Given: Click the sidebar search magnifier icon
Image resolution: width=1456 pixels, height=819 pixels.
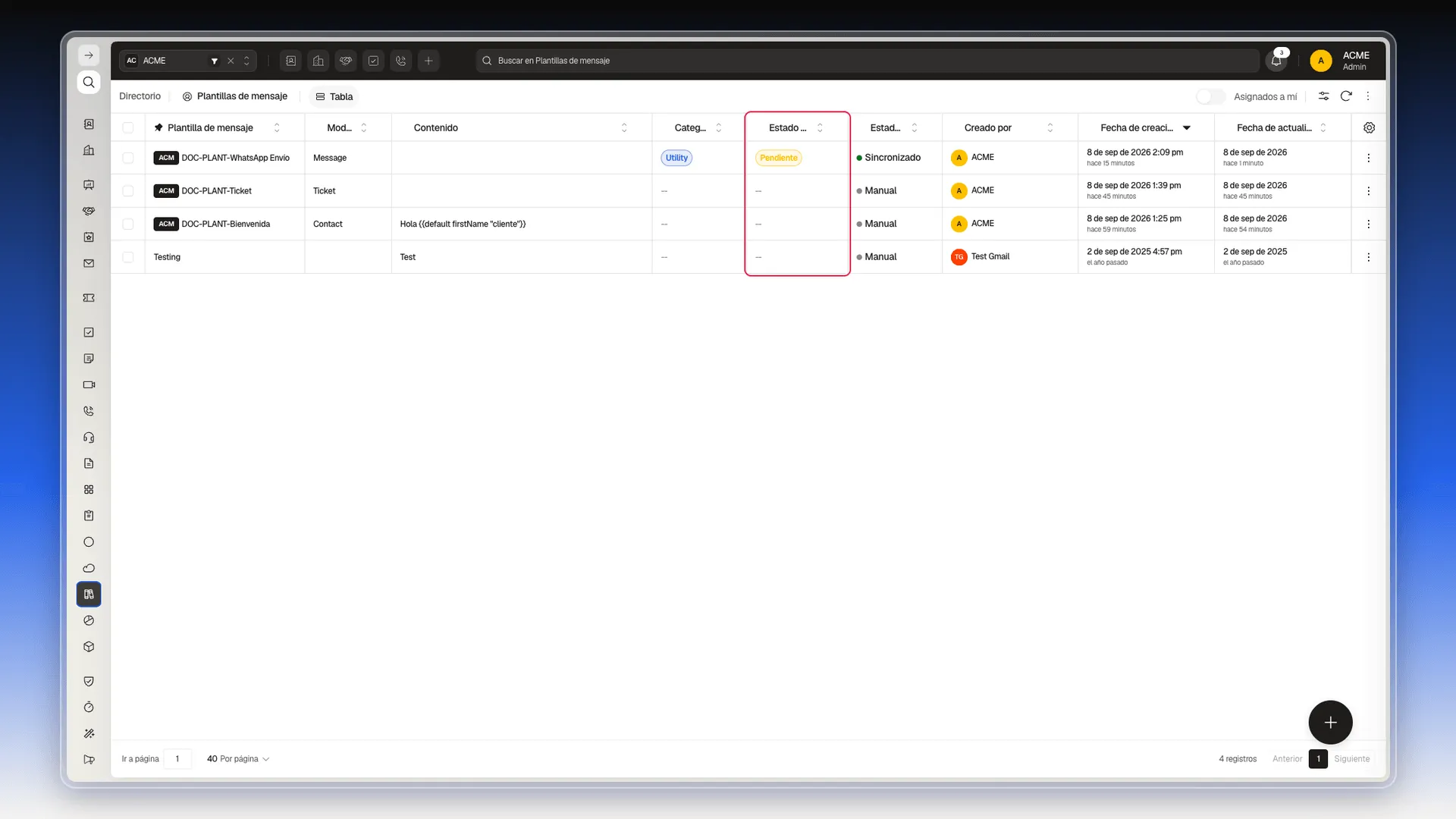Looking at the screenshot, I should coord(89,82).
